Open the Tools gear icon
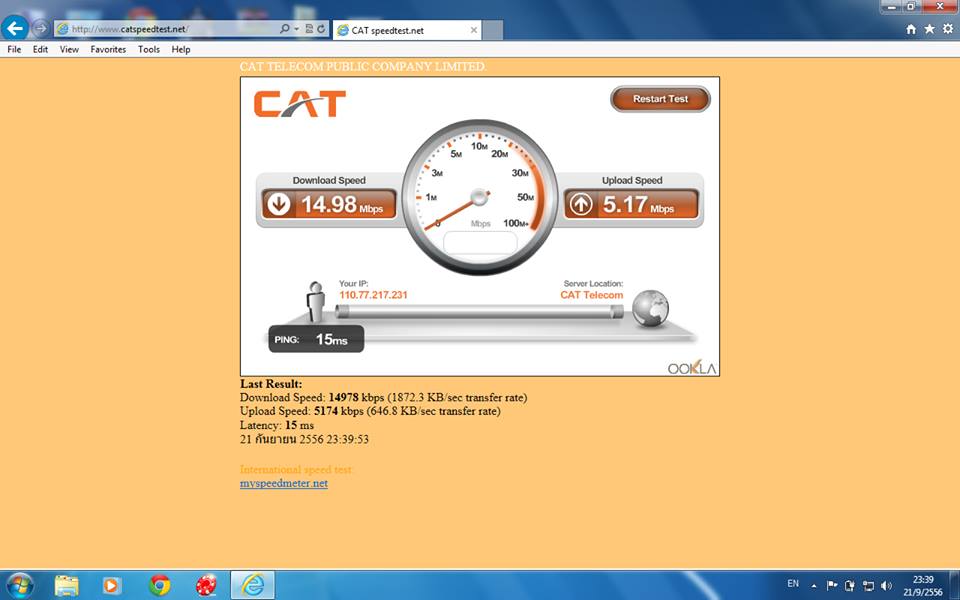960x600 pixels. (948, 29)
